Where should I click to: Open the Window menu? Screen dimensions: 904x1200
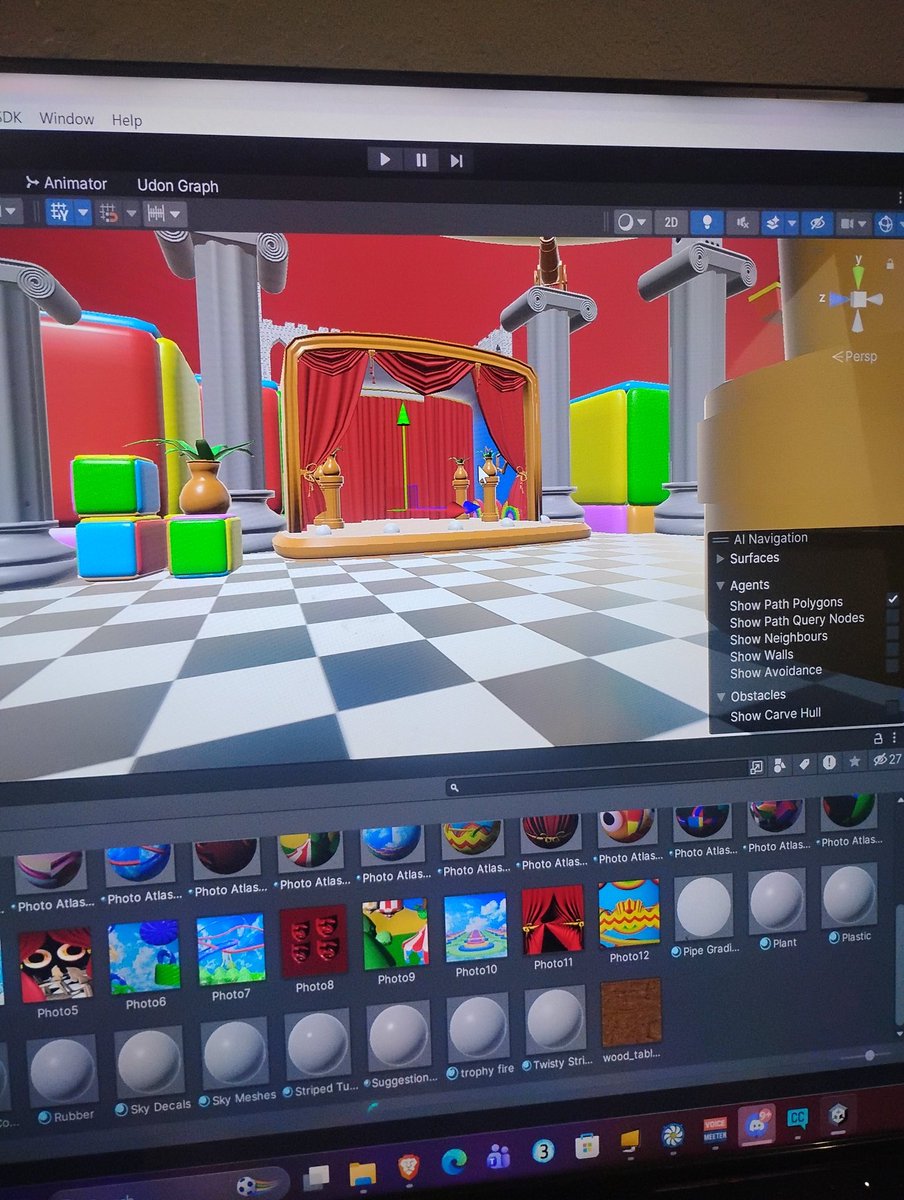pyautogui.click(x=67, y=118)
